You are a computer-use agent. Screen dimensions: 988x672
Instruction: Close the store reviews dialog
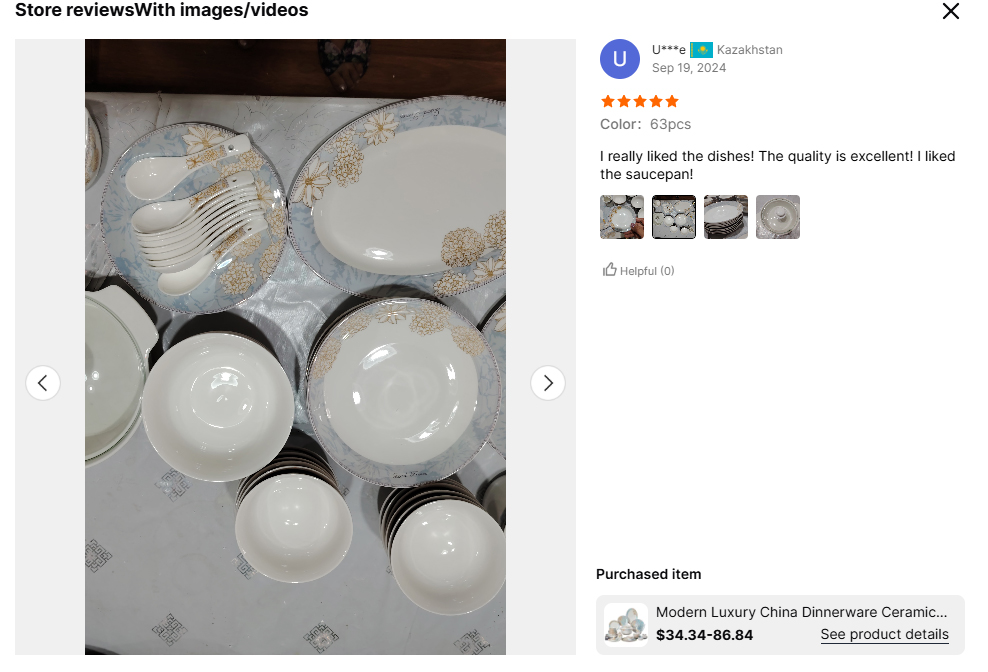(x=950, y=11)
